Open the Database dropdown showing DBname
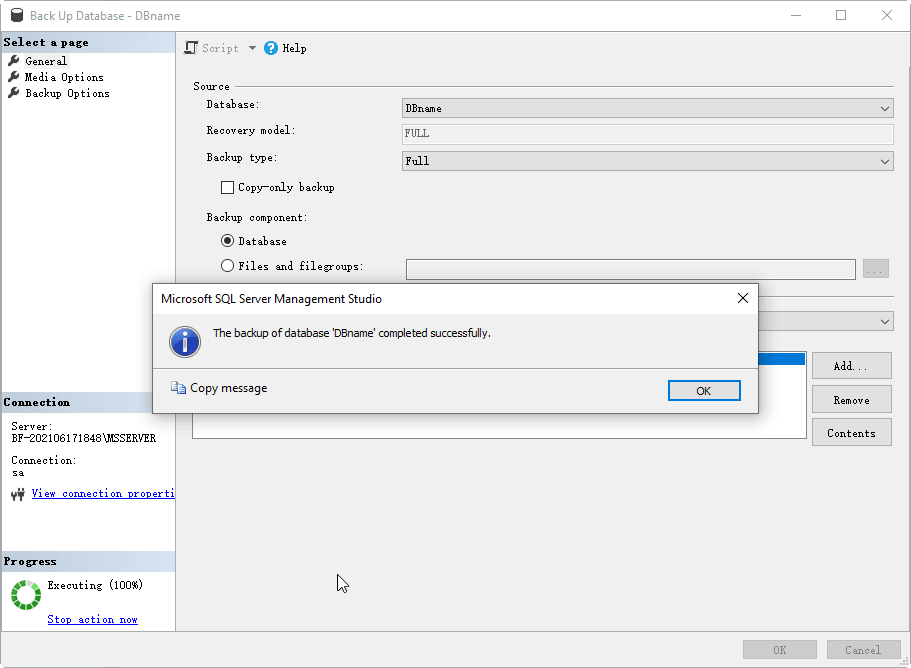Viewport: 911px width, 668px height. tap(647, 108)
